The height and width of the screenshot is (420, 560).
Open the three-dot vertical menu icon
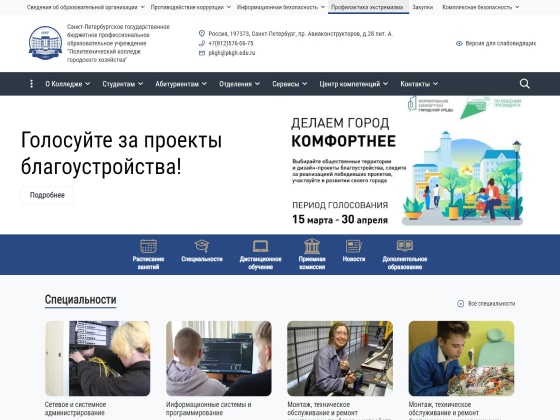(31, 84)
